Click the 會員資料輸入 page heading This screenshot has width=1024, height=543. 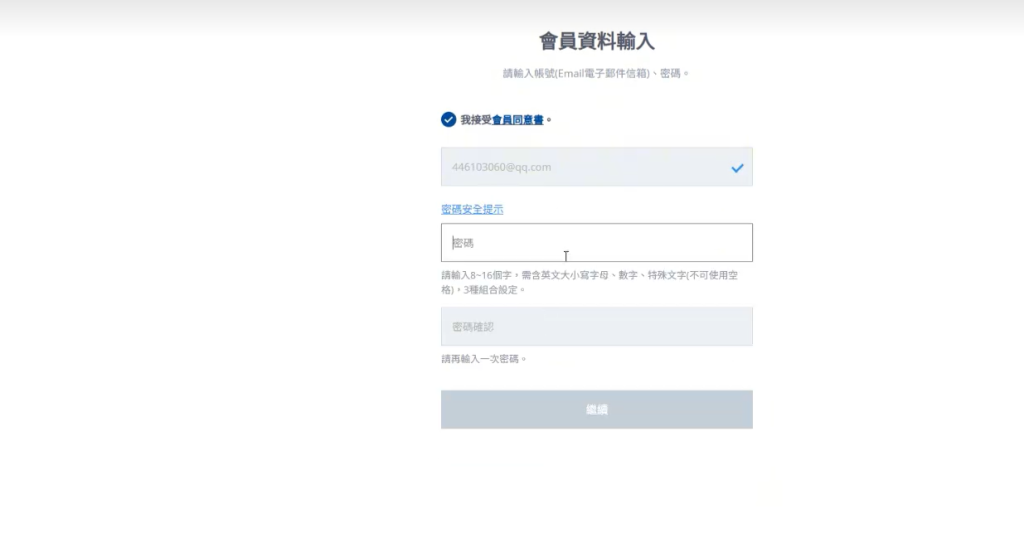pos(596,41)
